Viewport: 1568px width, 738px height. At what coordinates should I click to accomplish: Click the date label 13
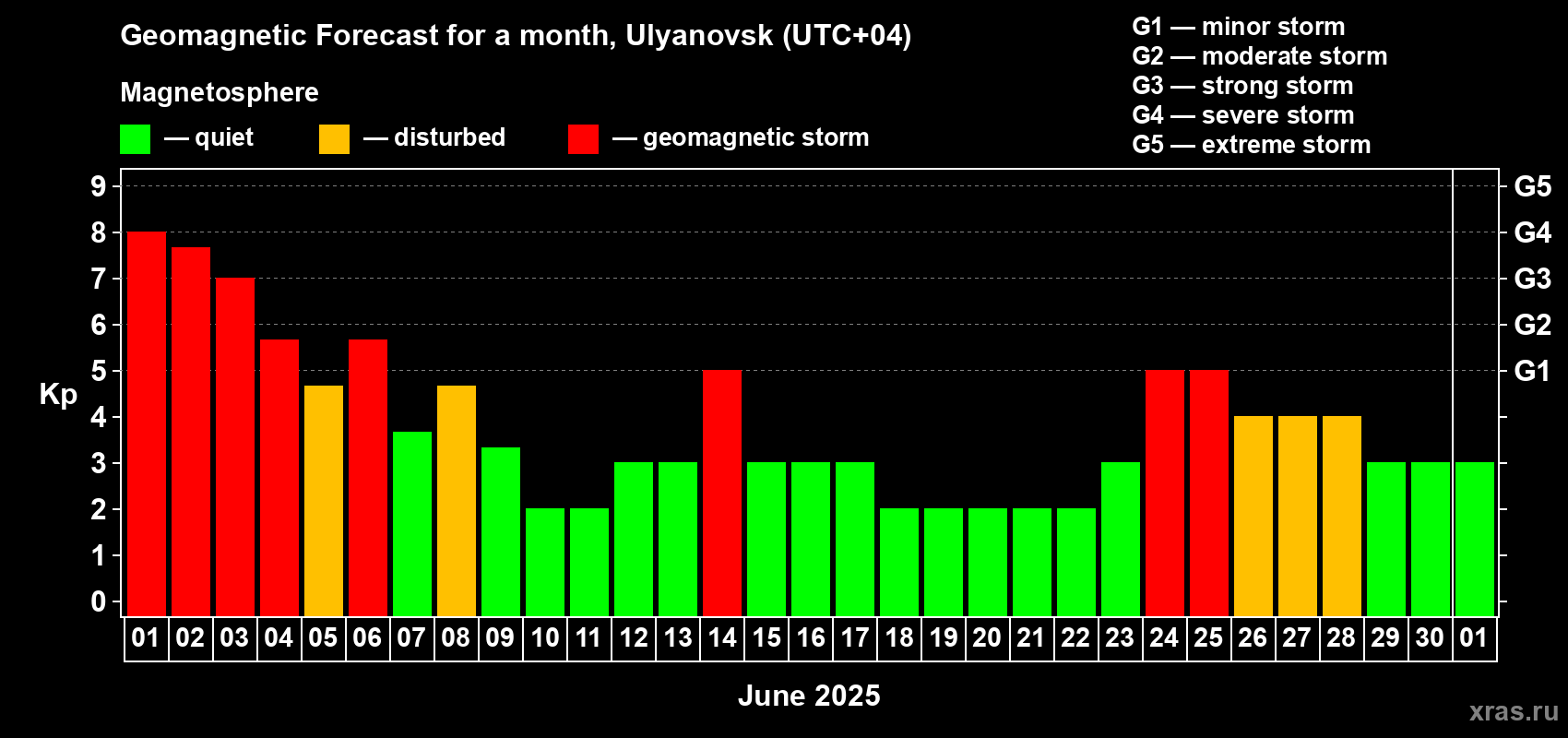678,638
